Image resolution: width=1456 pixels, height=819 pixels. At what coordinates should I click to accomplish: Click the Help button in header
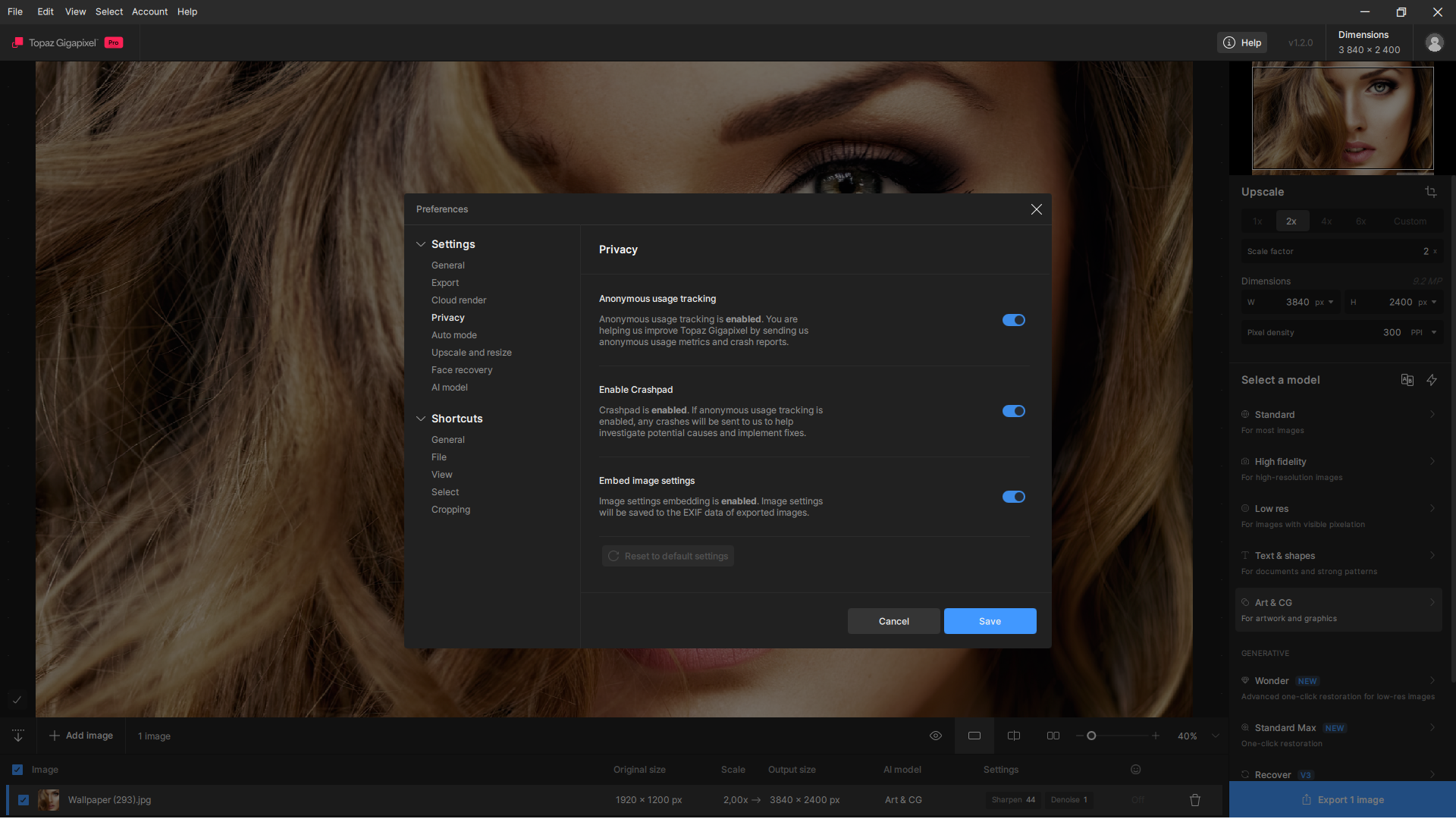point(1241,43)
